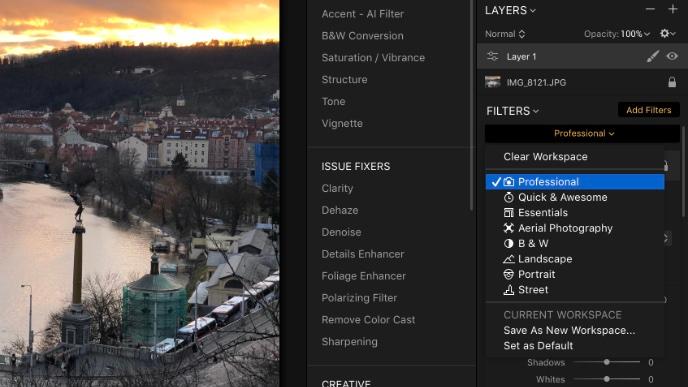Click the filters panel scrollbar
Image resolution: width=688 pixels, height=387 pixels.
pos(684,171)
